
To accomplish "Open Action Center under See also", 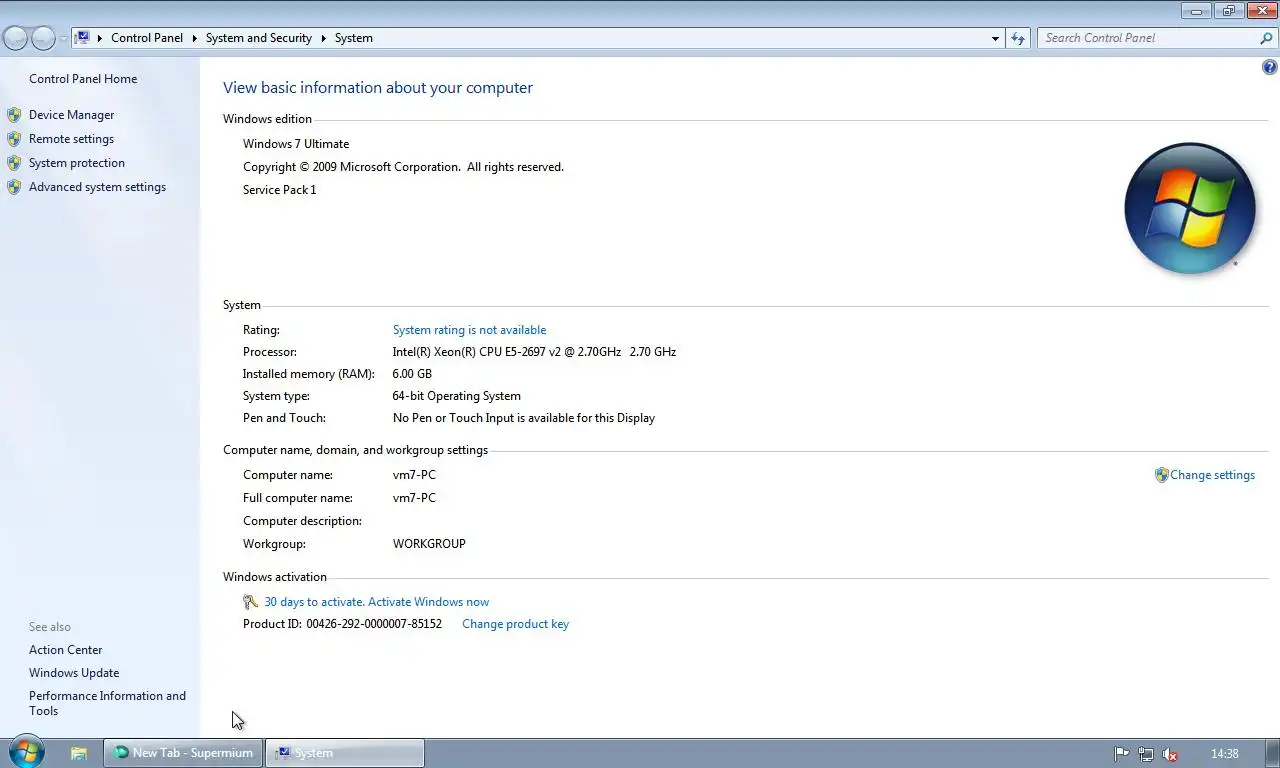I will click(65, 650).
